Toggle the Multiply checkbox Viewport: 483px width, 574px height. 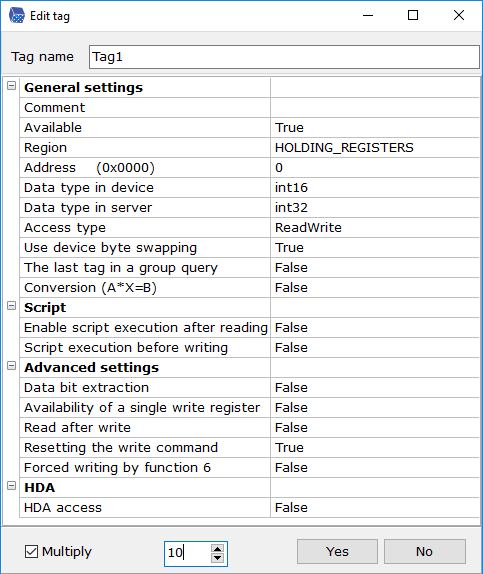(31, 552)
